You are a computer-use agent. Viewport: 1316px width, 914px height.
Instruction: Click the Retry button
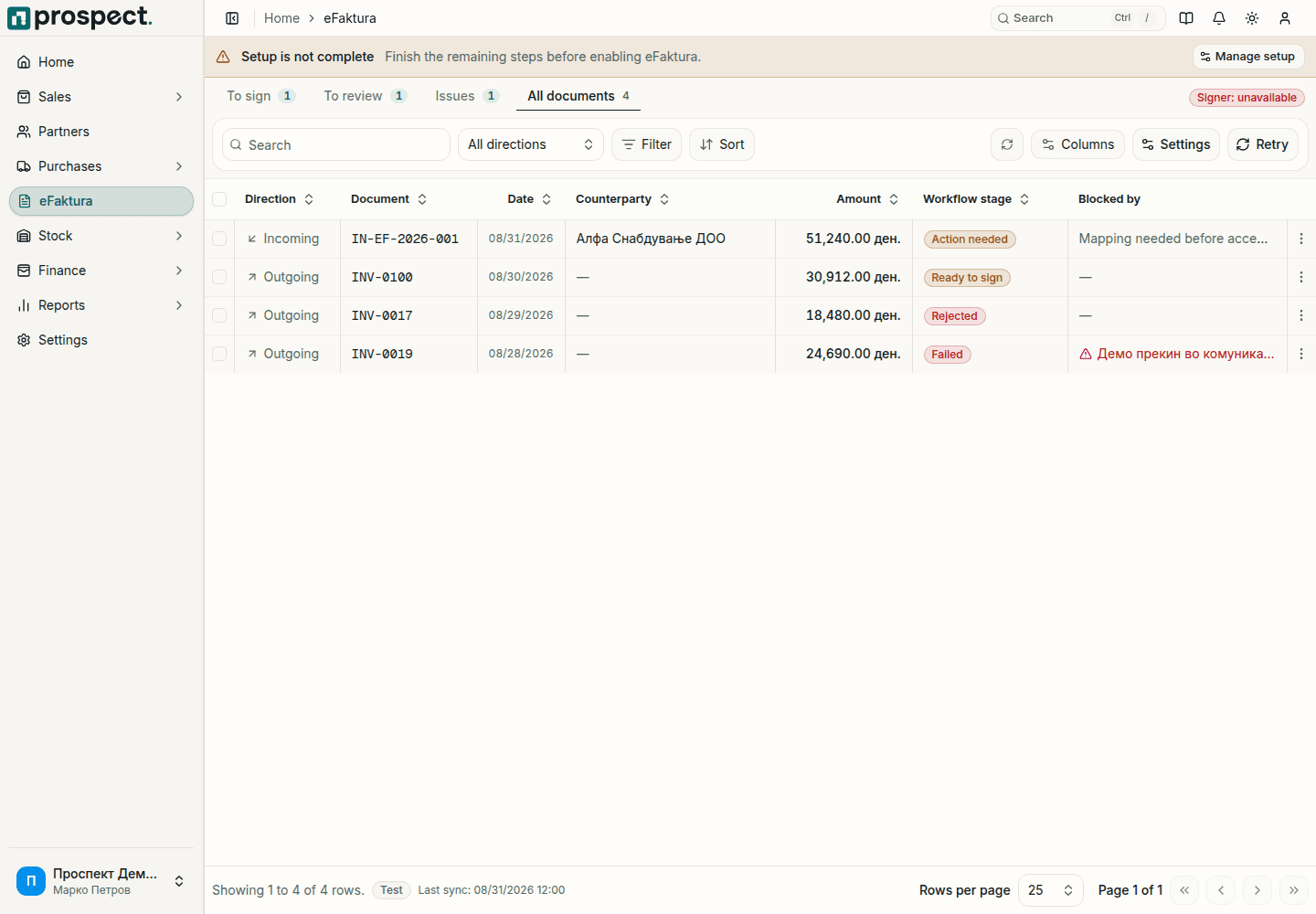1263,144
